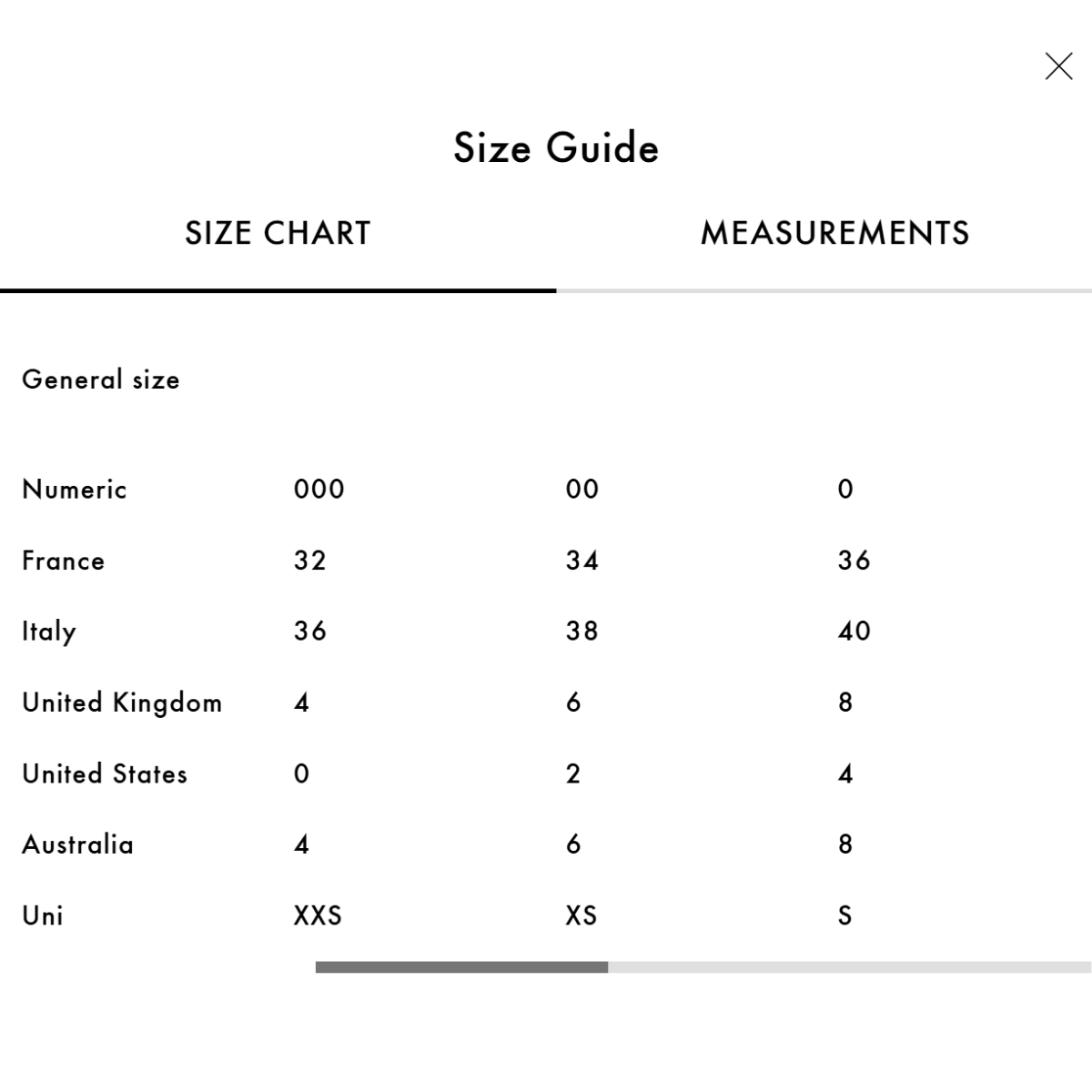
Task: Click the light scrollbar track on the right
Action: [x=849, y=967]
